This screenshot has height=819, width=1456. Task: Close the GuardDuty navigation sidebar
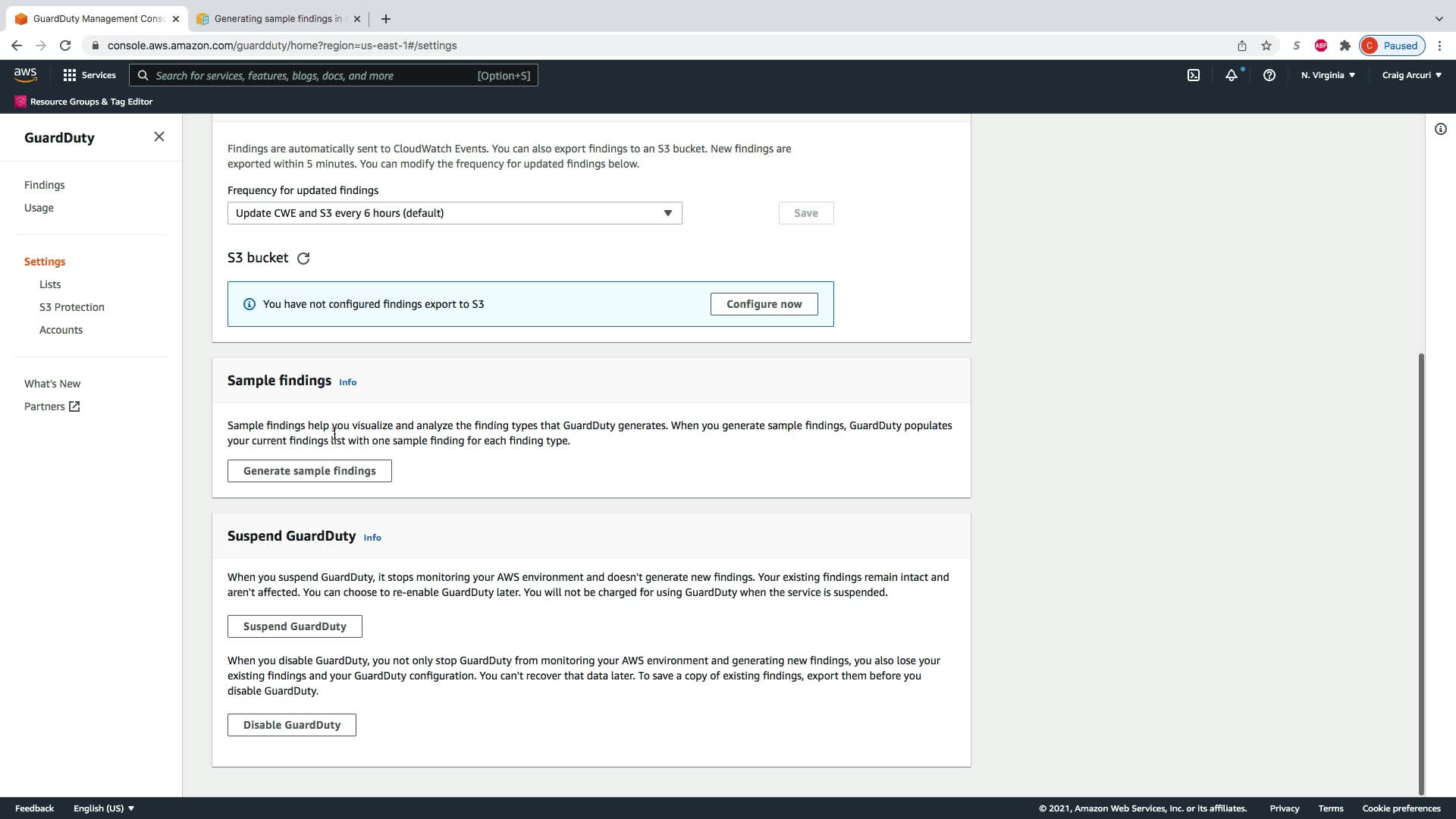click(x=158, y=136)
